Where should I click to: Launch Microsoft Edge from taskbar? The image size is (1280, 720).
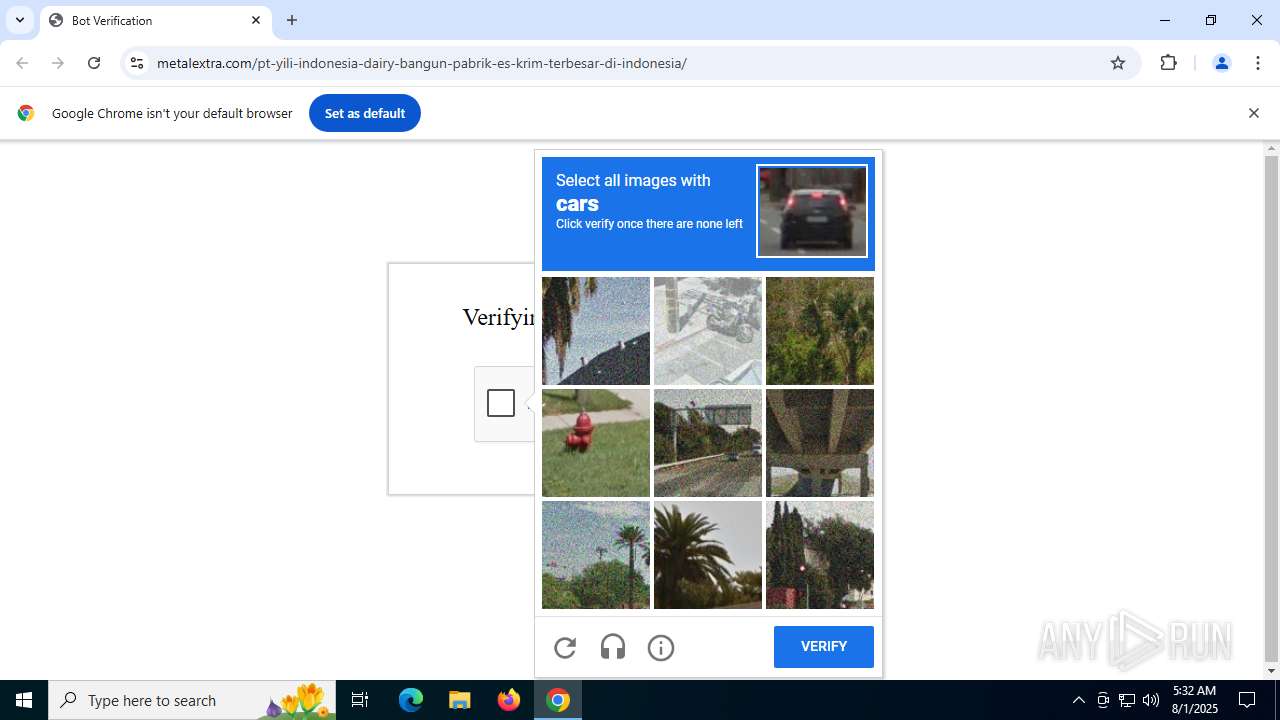(411, 700)
